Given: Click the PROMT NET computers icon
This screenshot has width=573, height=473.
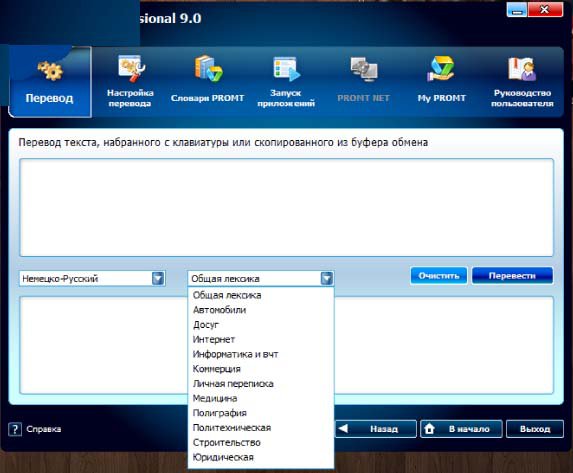Looking at the screenshot, I should tap(364, 69).
